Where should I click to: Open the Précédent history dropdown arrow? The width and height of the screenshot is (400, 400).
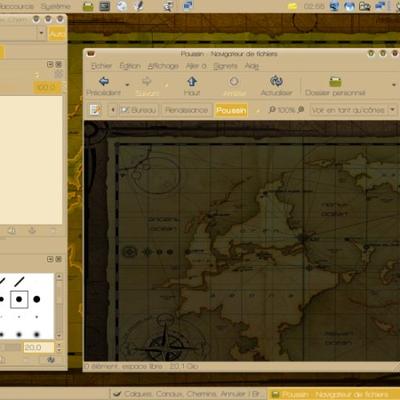point(127,85)
